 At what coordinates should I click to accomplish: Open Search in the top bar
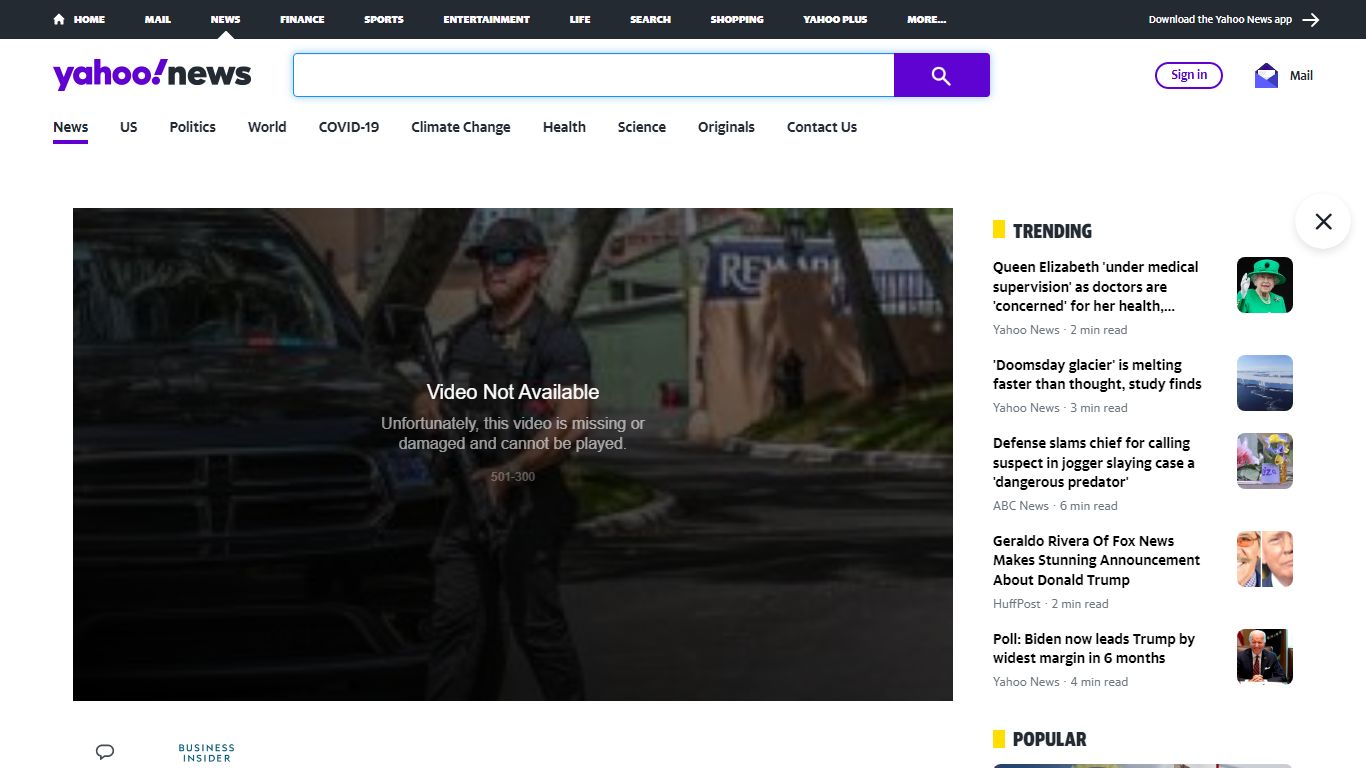click(650, 19)
